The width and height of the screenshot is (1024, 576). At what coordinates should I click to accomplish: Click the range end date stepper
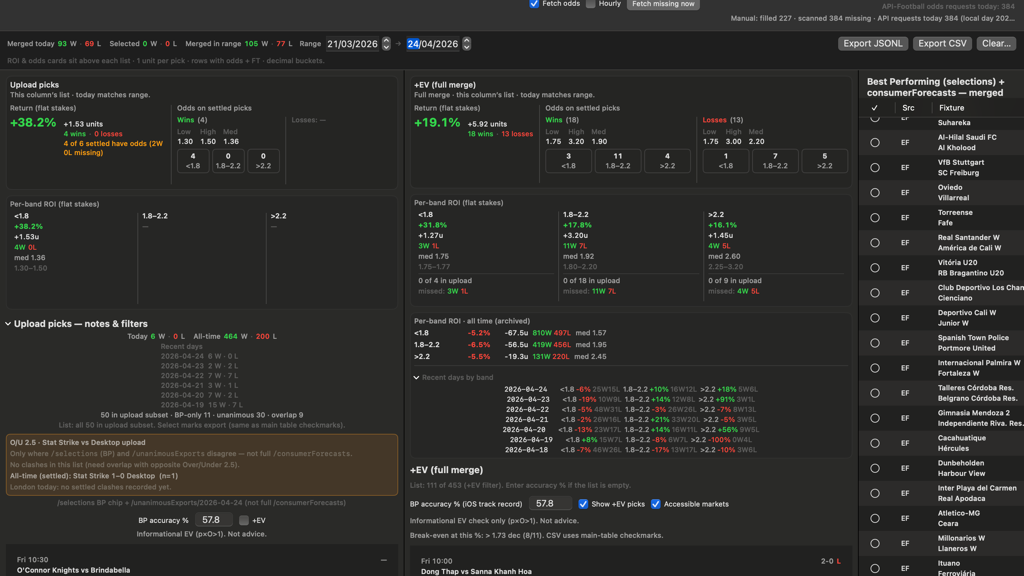click(x=466, y=44)
